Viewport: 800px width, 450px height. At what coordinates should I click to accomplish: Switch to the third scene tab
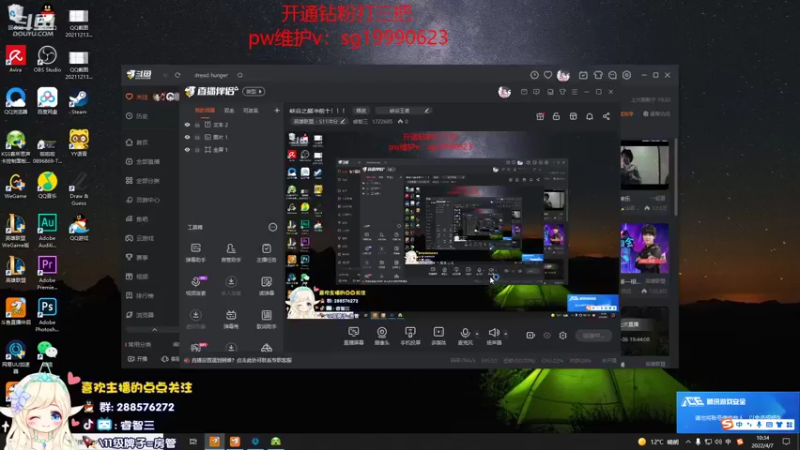[251, 110]
